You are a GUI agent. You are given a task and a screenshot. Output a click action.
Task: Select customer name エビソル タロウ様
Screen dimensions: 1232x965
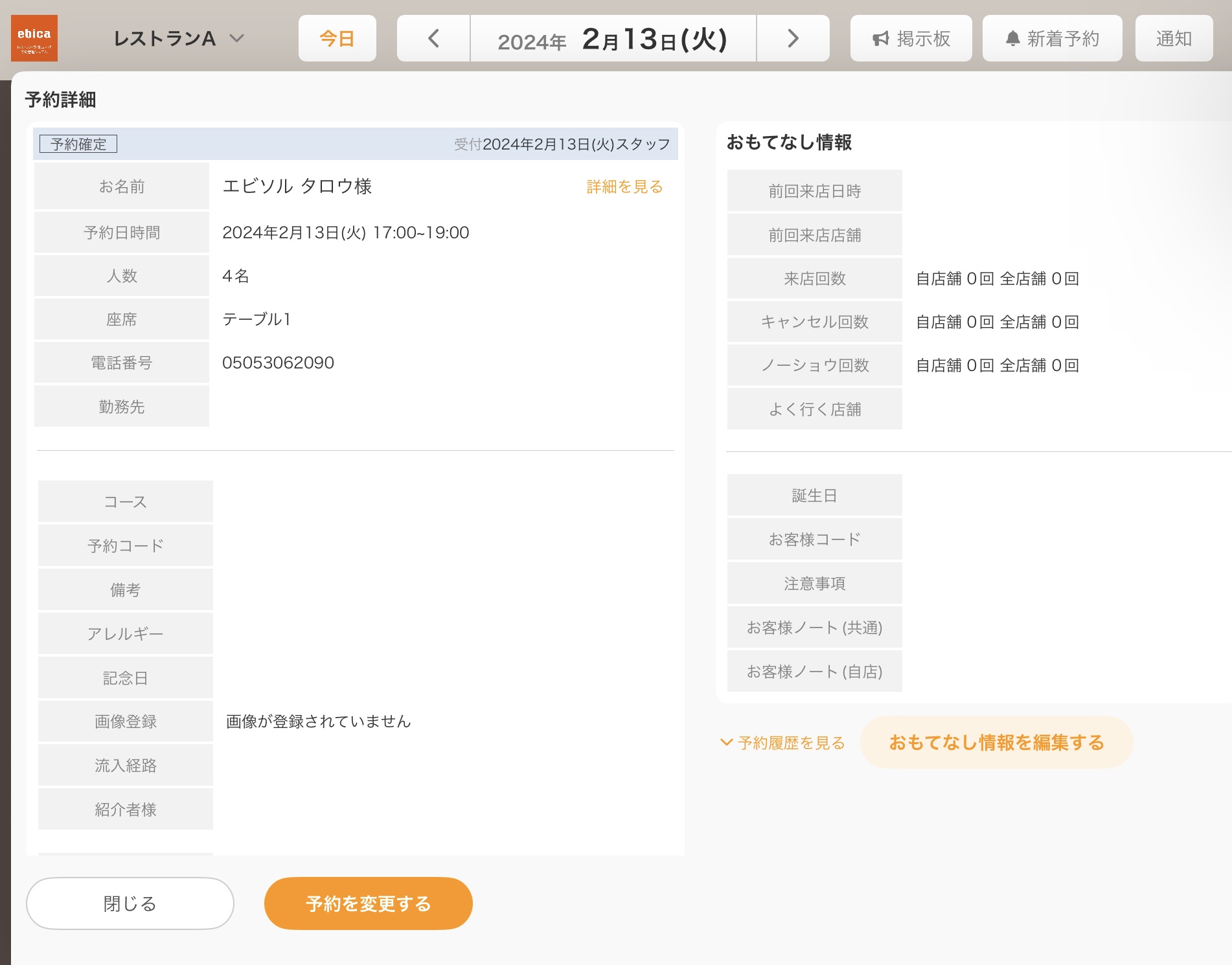tap(297, 187)
